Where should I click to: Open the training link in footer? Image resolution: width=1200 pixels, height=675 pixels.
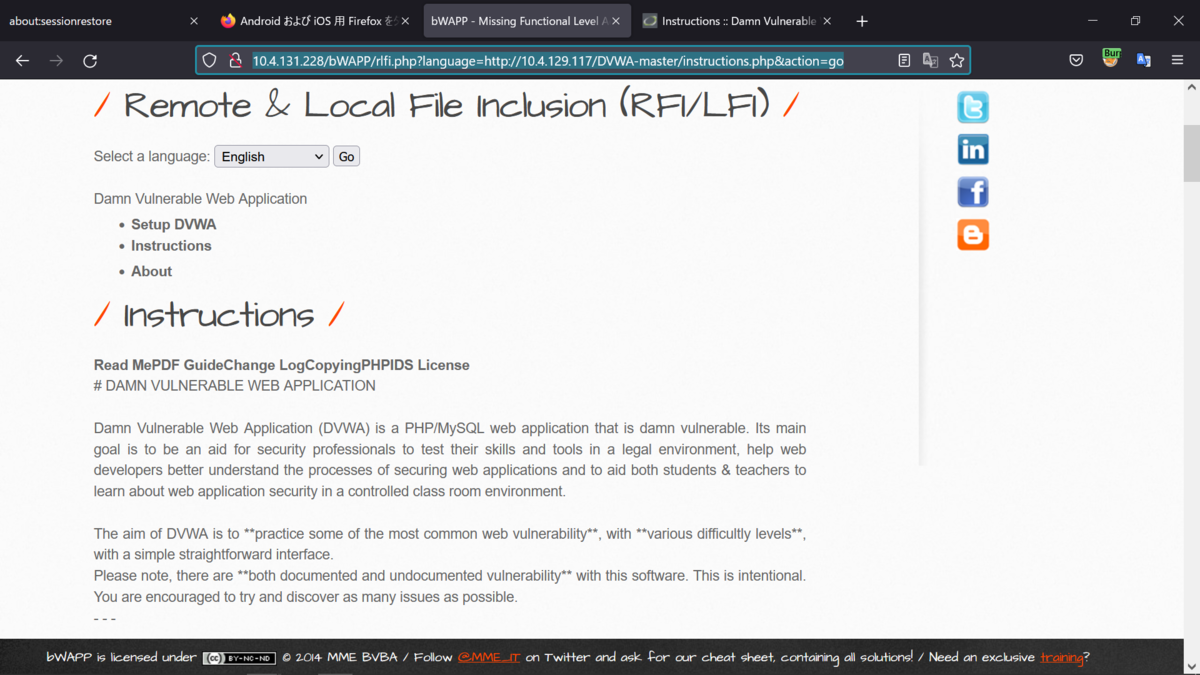[x=1061, y=657]
